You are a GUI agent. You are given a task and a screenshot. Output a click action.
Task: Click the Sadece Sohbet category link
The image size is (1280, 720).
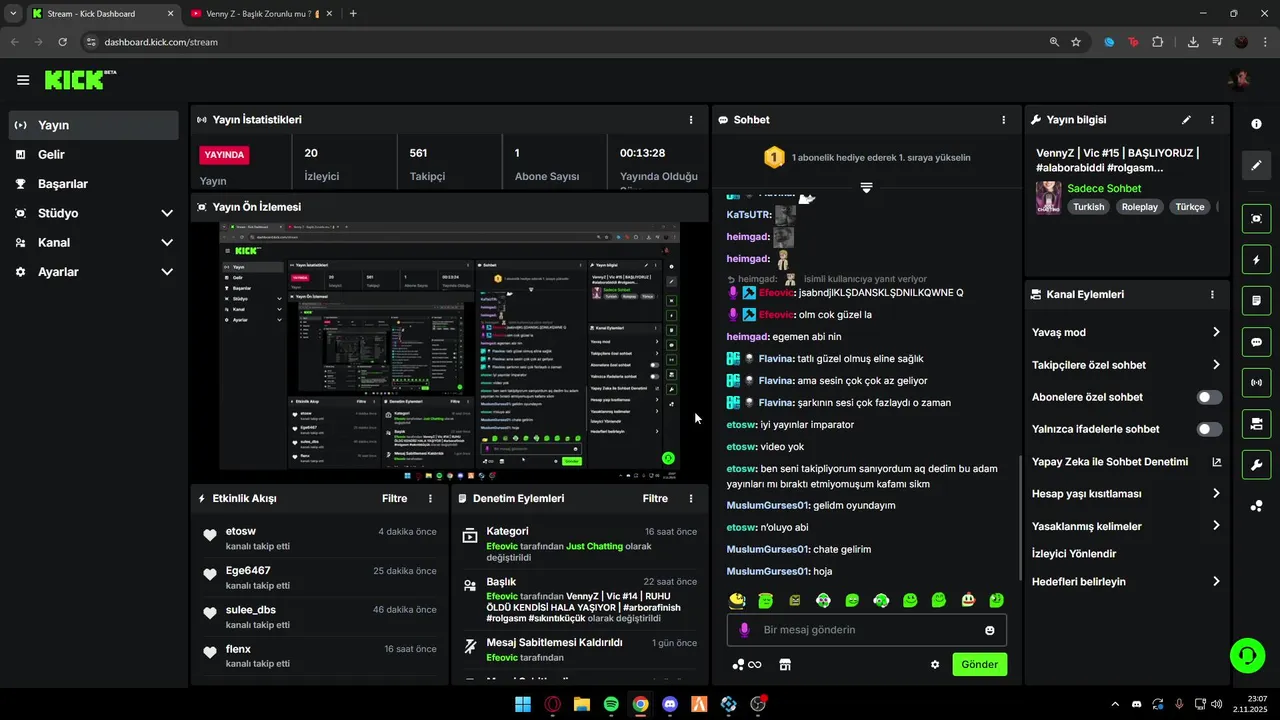click(1104, 188)
